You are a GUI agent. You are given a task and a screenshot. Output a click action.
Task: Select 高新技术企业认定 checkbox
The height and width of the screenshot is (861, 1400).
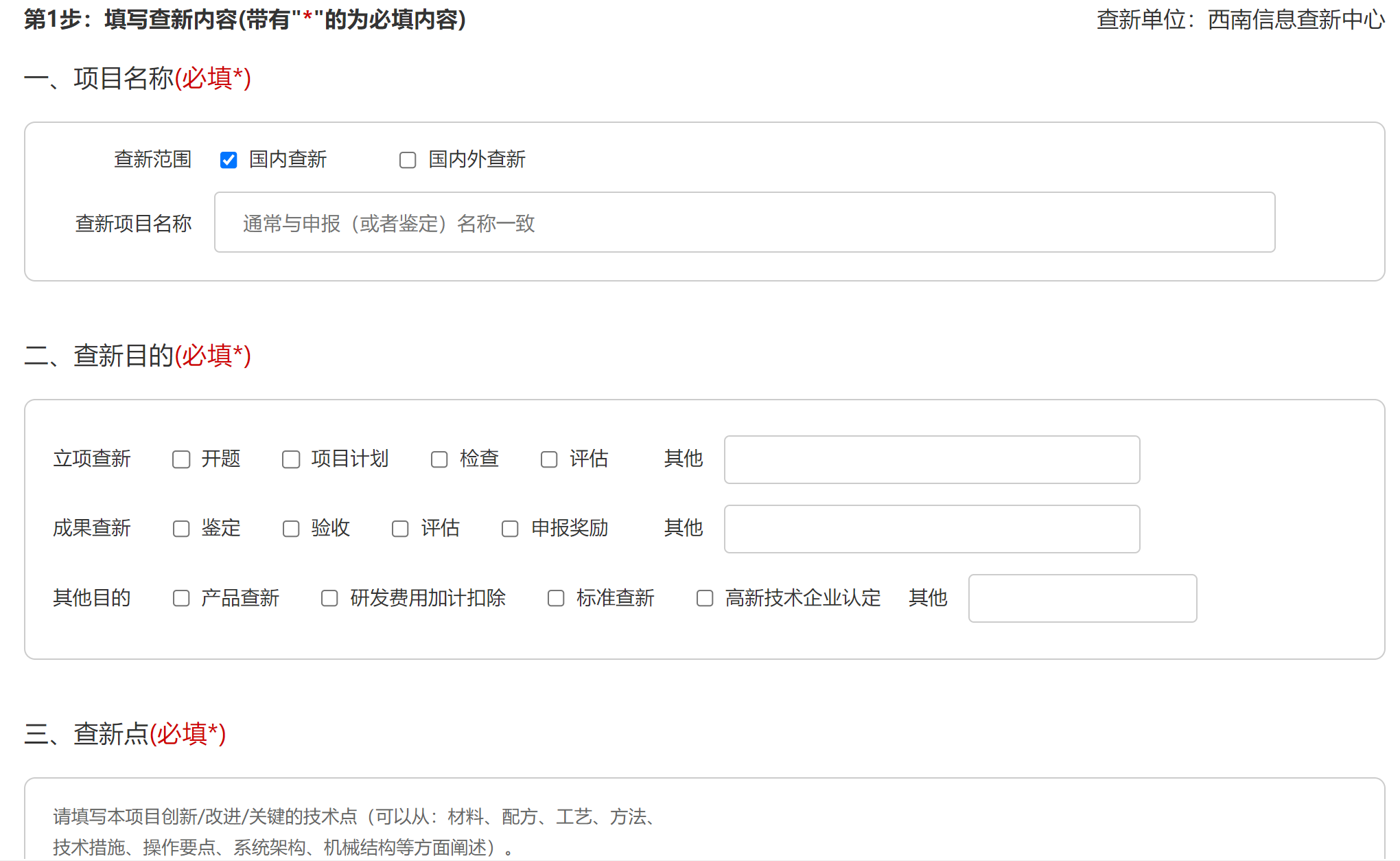[705, 598]
